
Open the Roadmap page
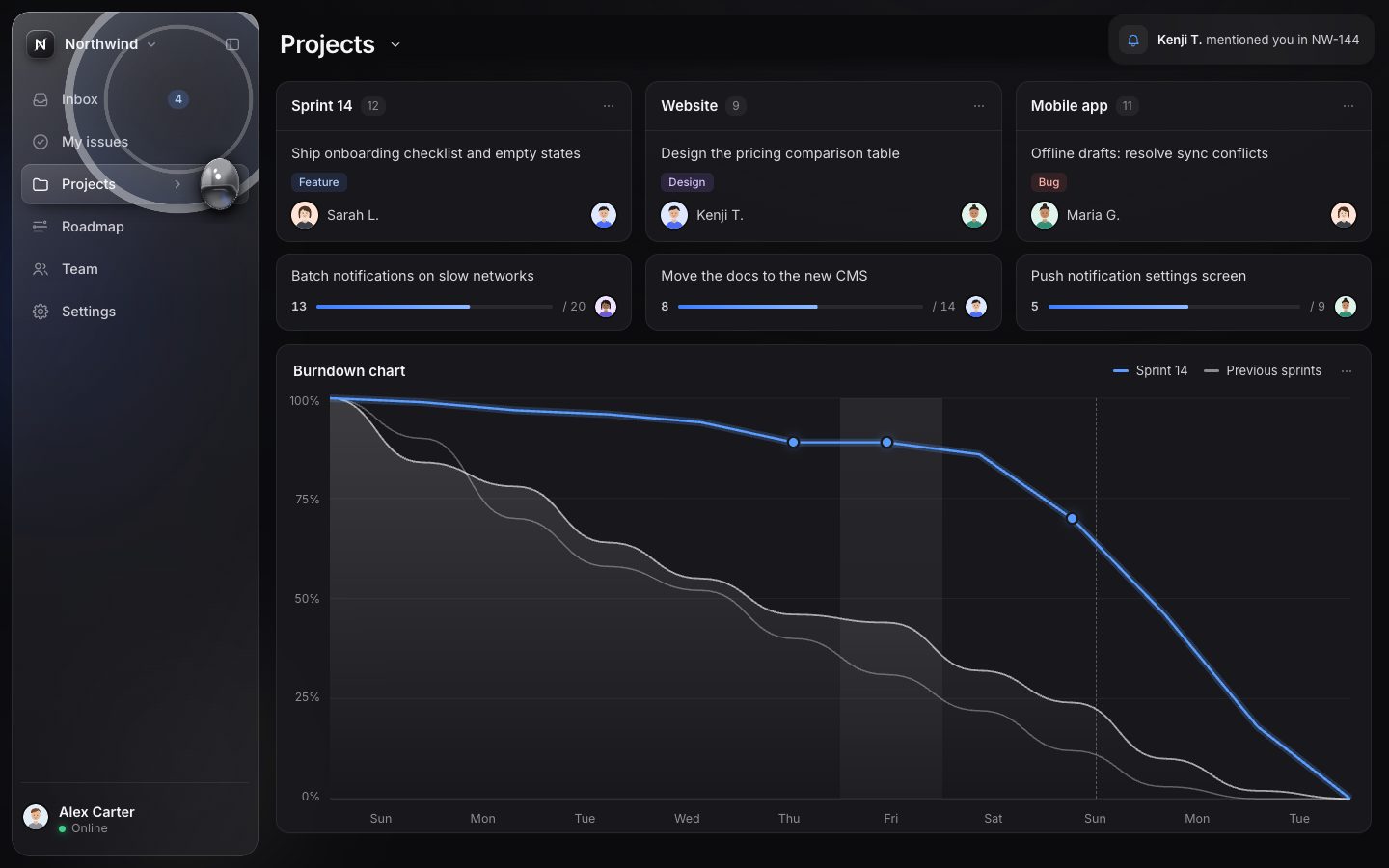135,227
